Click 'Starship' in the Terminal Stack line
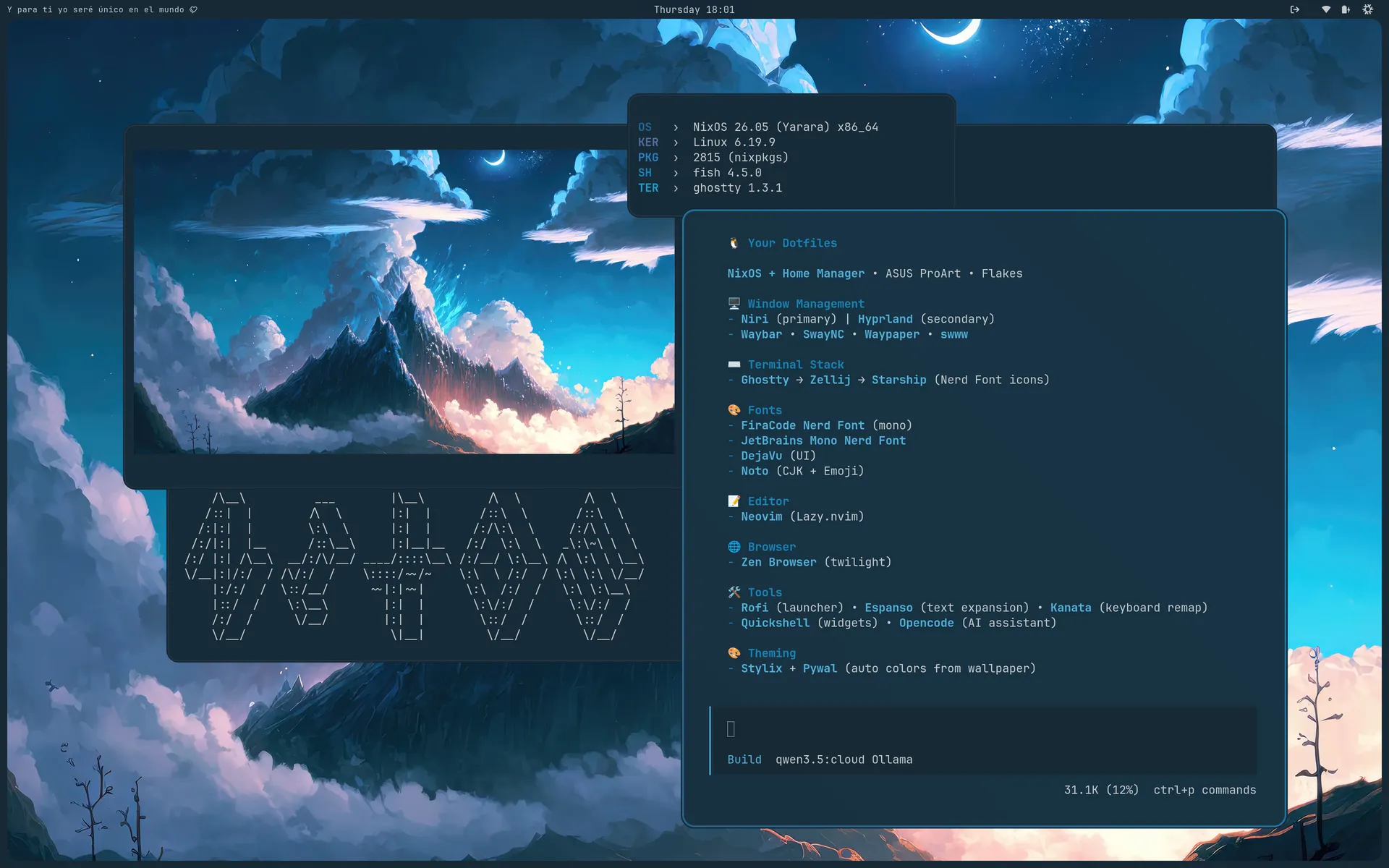The height and width of the screenshot is (868, 1389). tap(899, 380)
